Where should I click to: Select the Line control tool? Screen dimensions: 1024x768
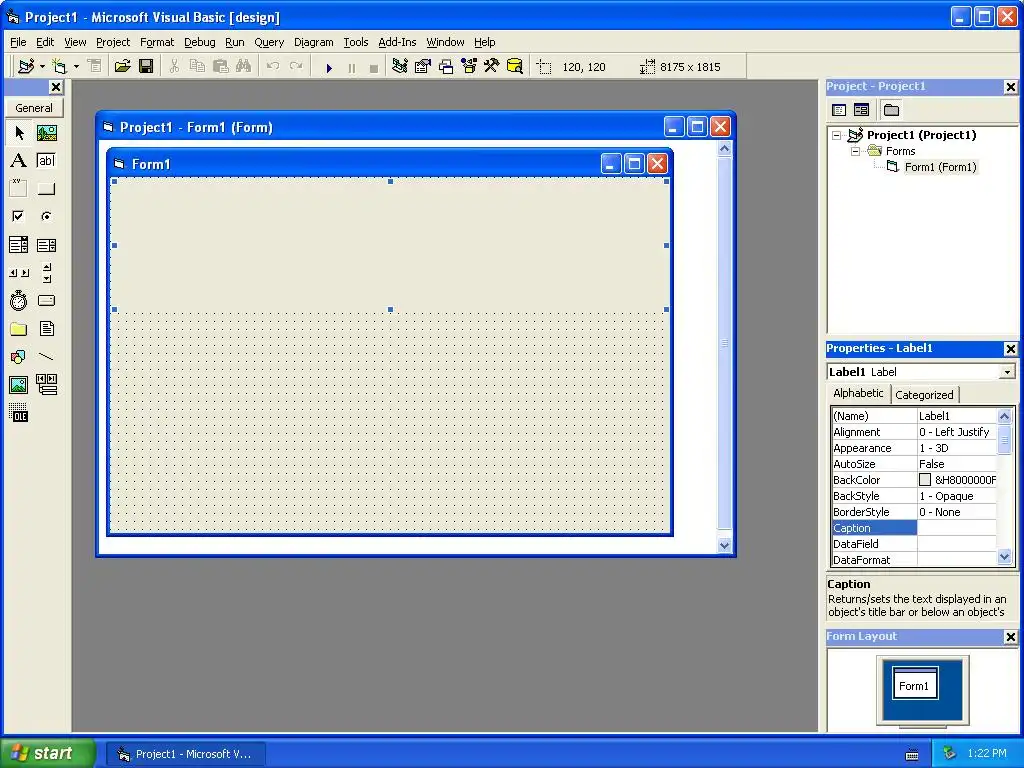[x=46, y=357]
